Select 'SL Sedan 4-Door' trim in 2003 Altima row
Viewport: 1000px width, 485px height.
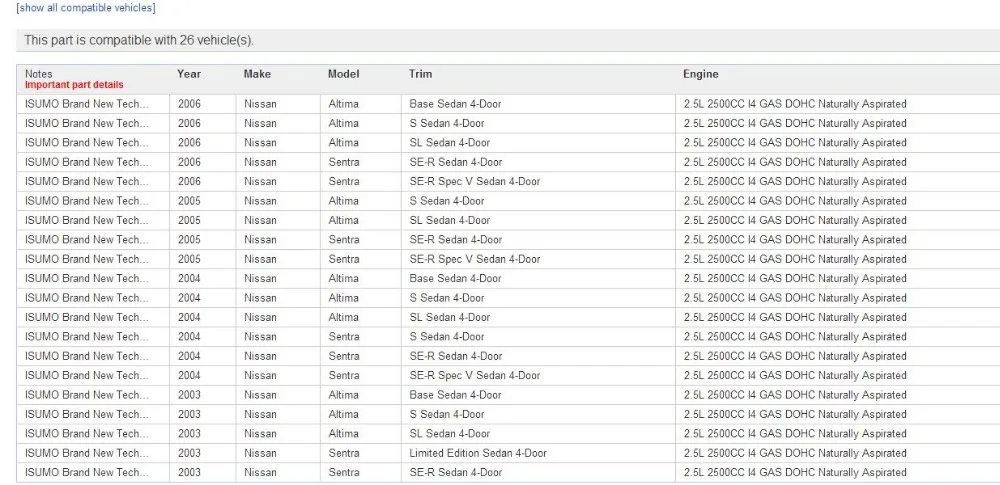tap(450, 433)
